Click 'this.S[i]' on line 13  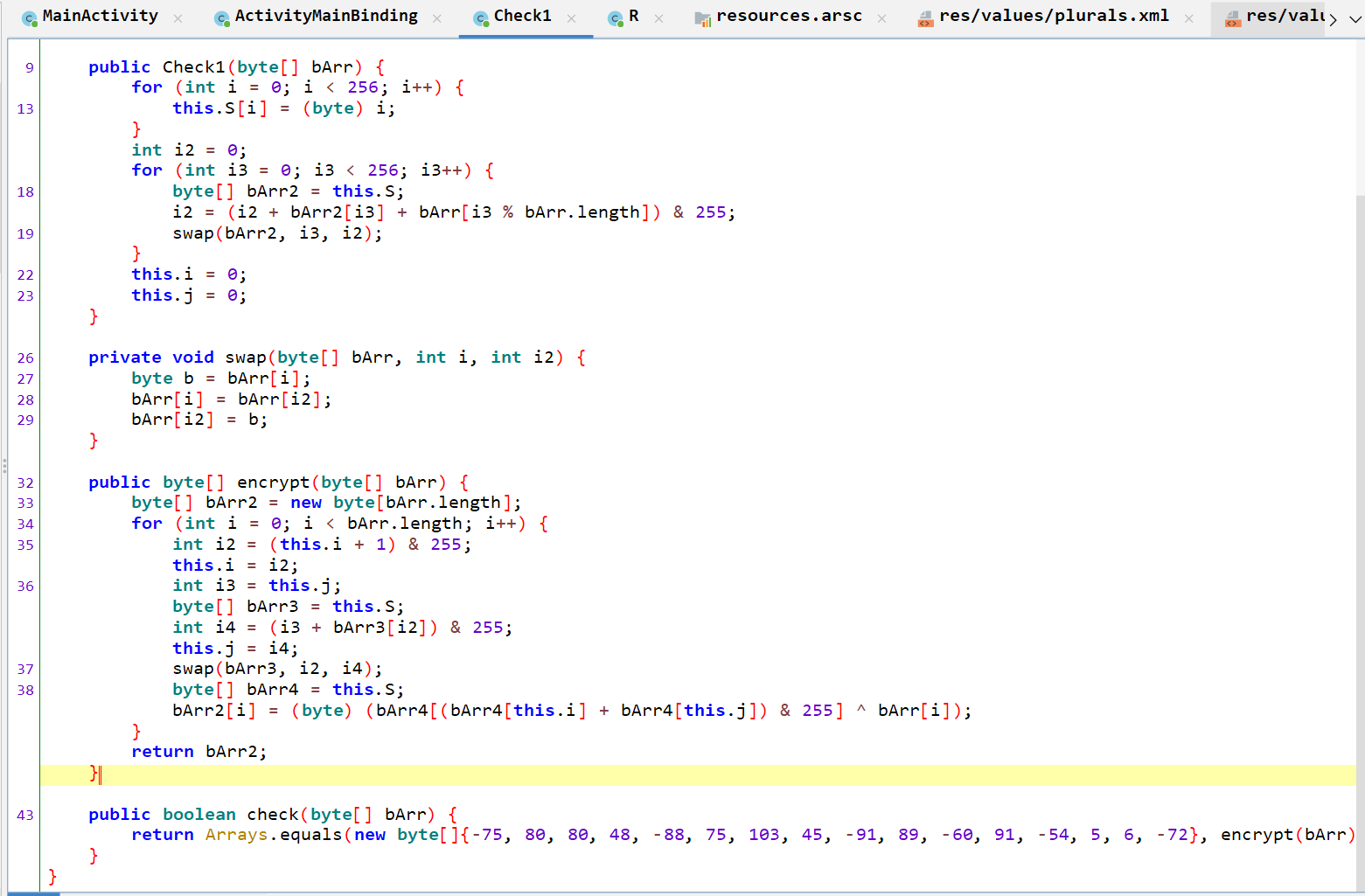(x=219, y=108)
